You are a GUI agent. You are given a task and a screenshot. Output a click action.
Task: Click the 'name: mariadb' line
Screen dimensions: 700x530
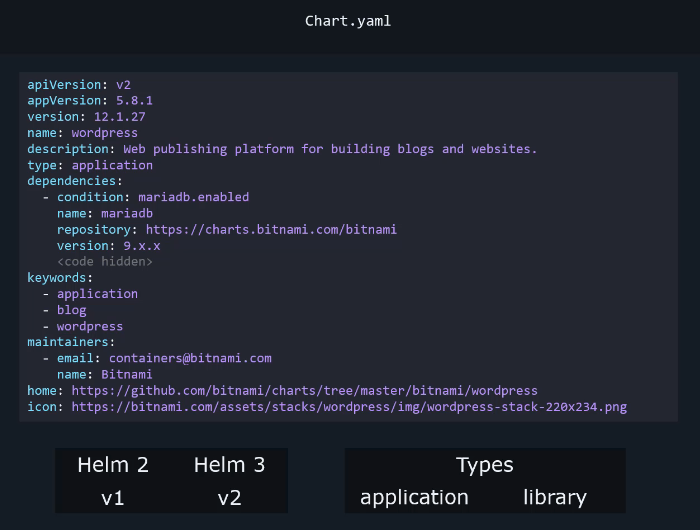coord(105,213)
